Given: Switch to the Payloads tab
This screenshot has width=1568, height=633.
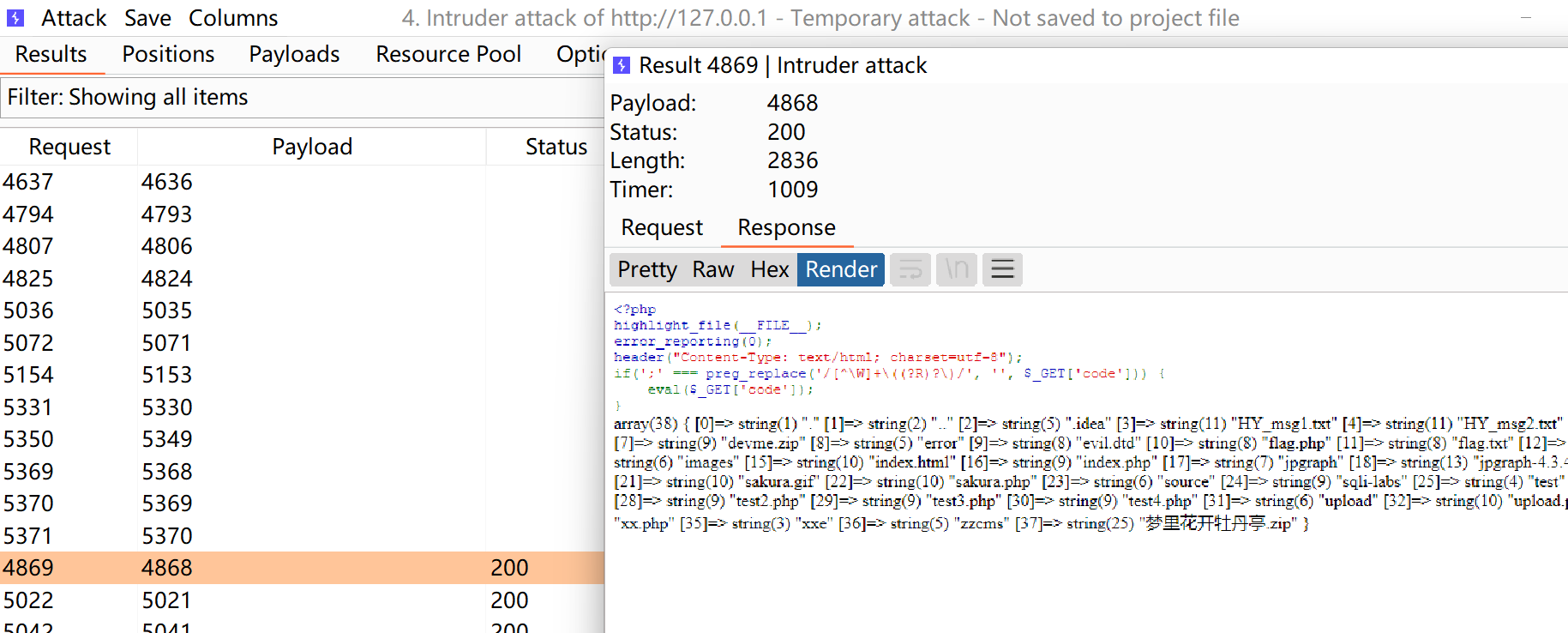Looking at the screenshot, I should coord(294,54).
